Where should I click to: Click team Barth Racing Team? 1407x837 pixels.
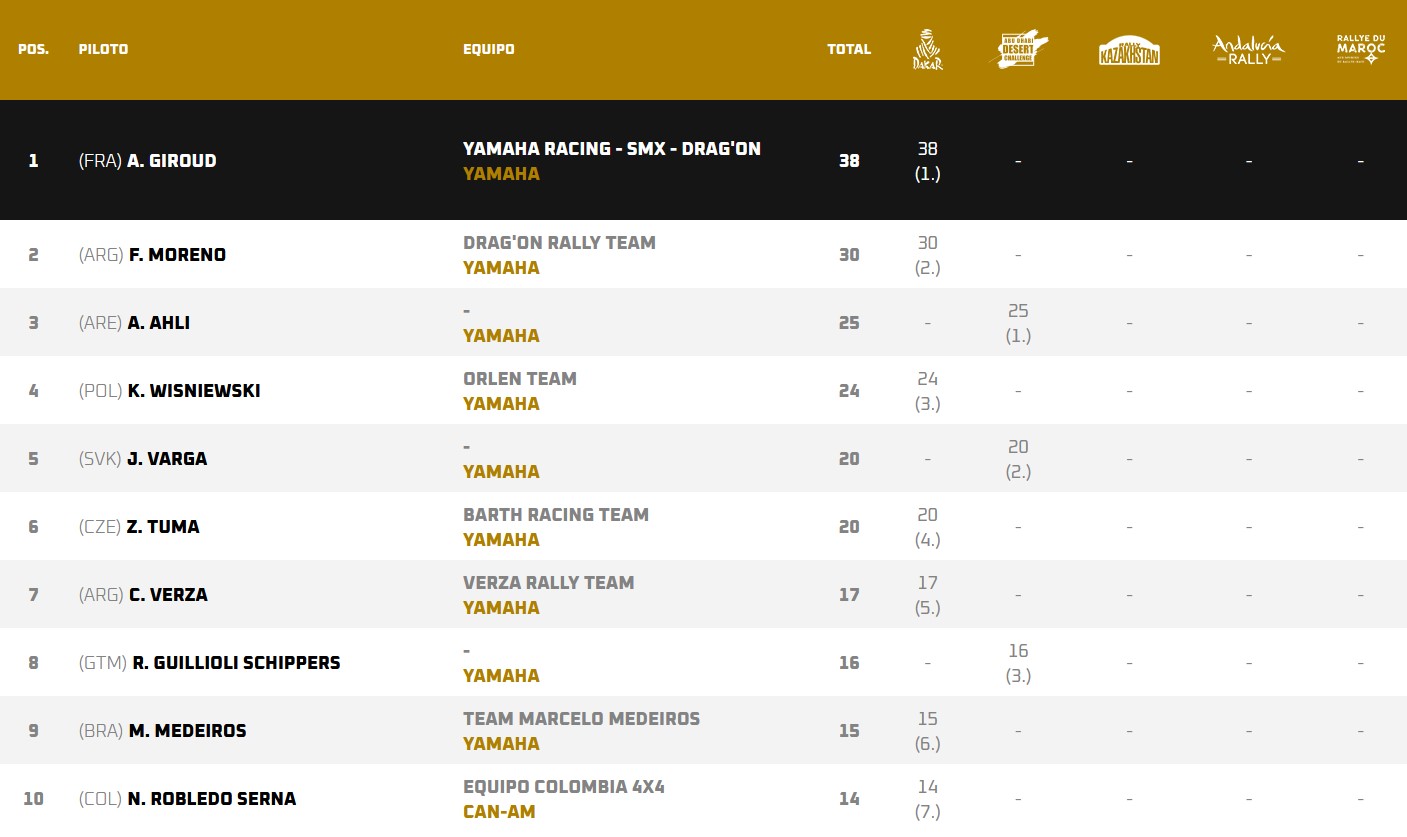tap(556, 515)
